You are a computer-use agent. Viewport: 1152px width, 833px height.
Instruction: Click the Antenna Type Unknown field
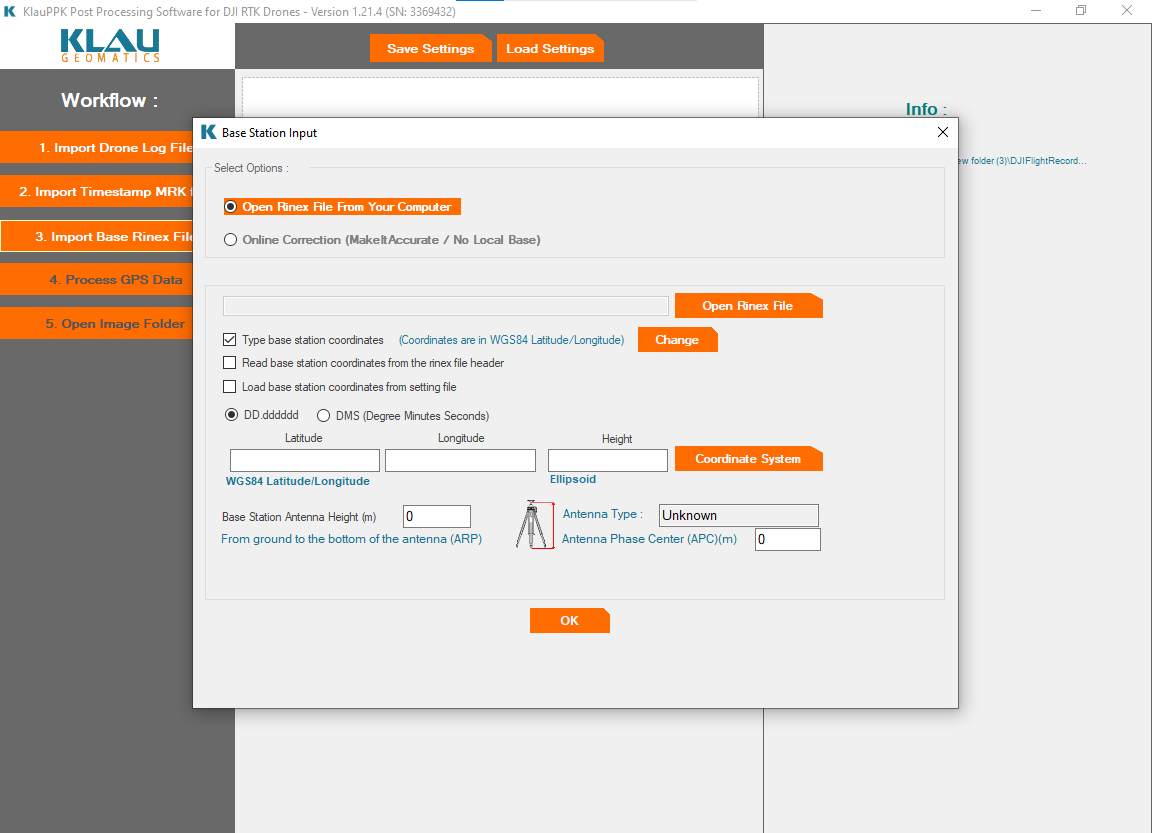pyautogui.click(x=738, y=515)
